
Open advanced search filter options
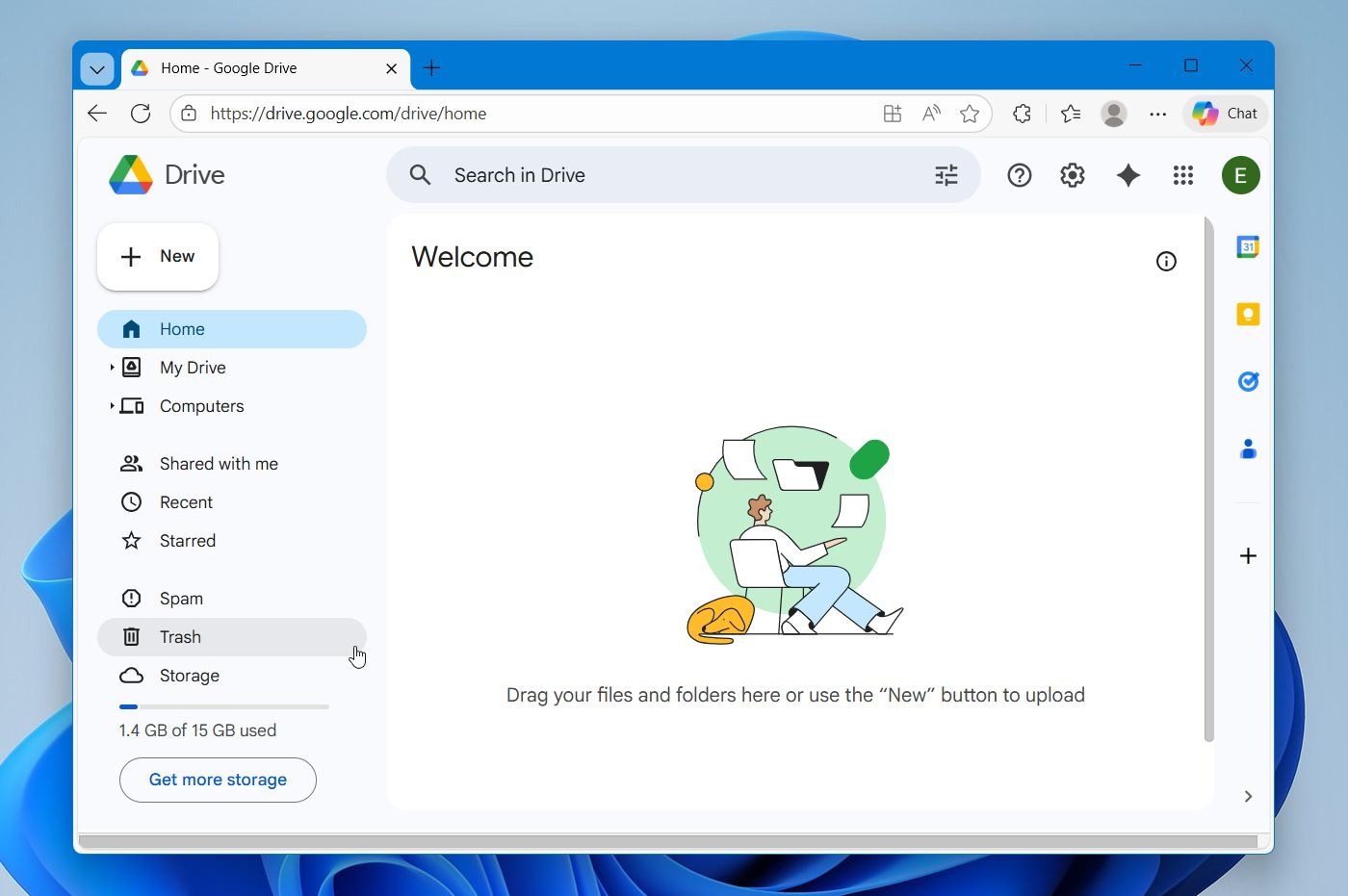pyautogui.click(x=946, y=175)
